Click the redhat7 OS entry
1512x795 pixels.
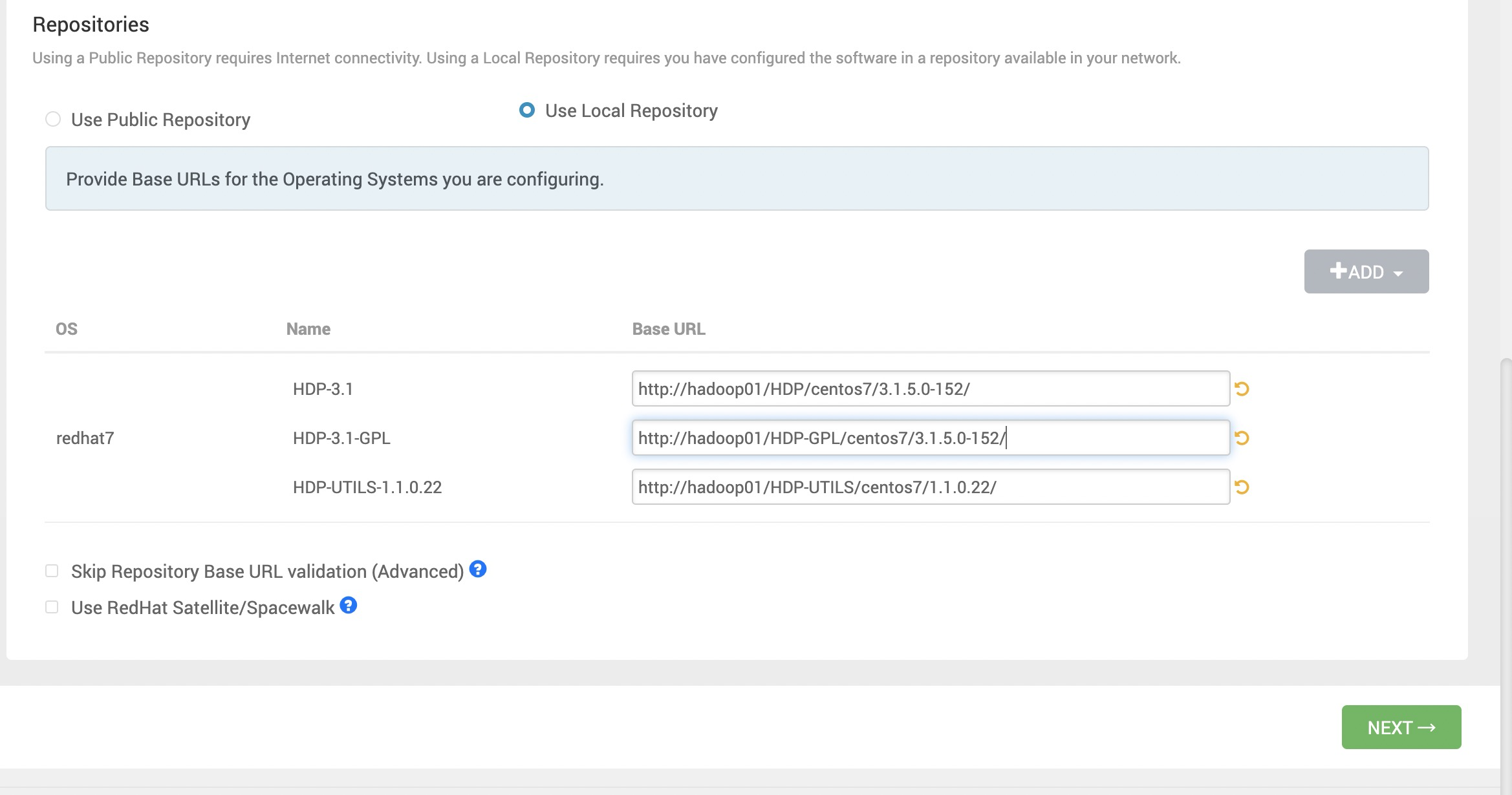(x=85, y=438)
